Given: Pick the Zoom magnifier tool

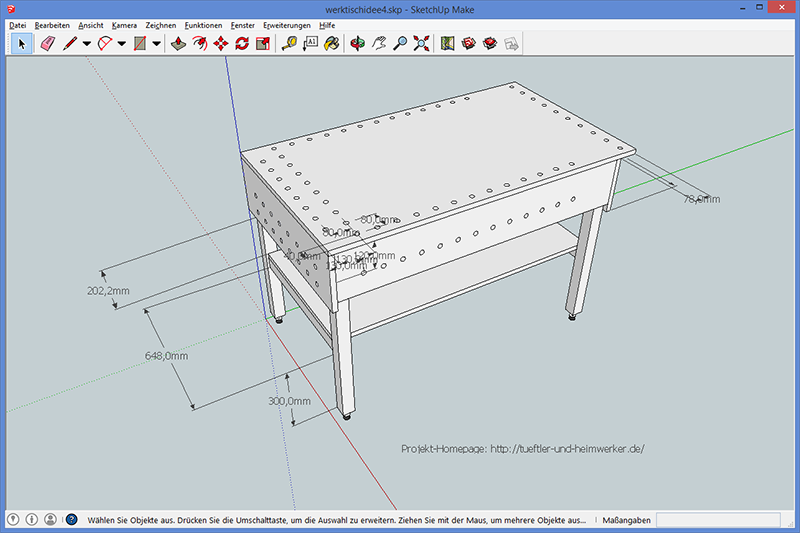Looking at the screenshot, I should point(401,44).
